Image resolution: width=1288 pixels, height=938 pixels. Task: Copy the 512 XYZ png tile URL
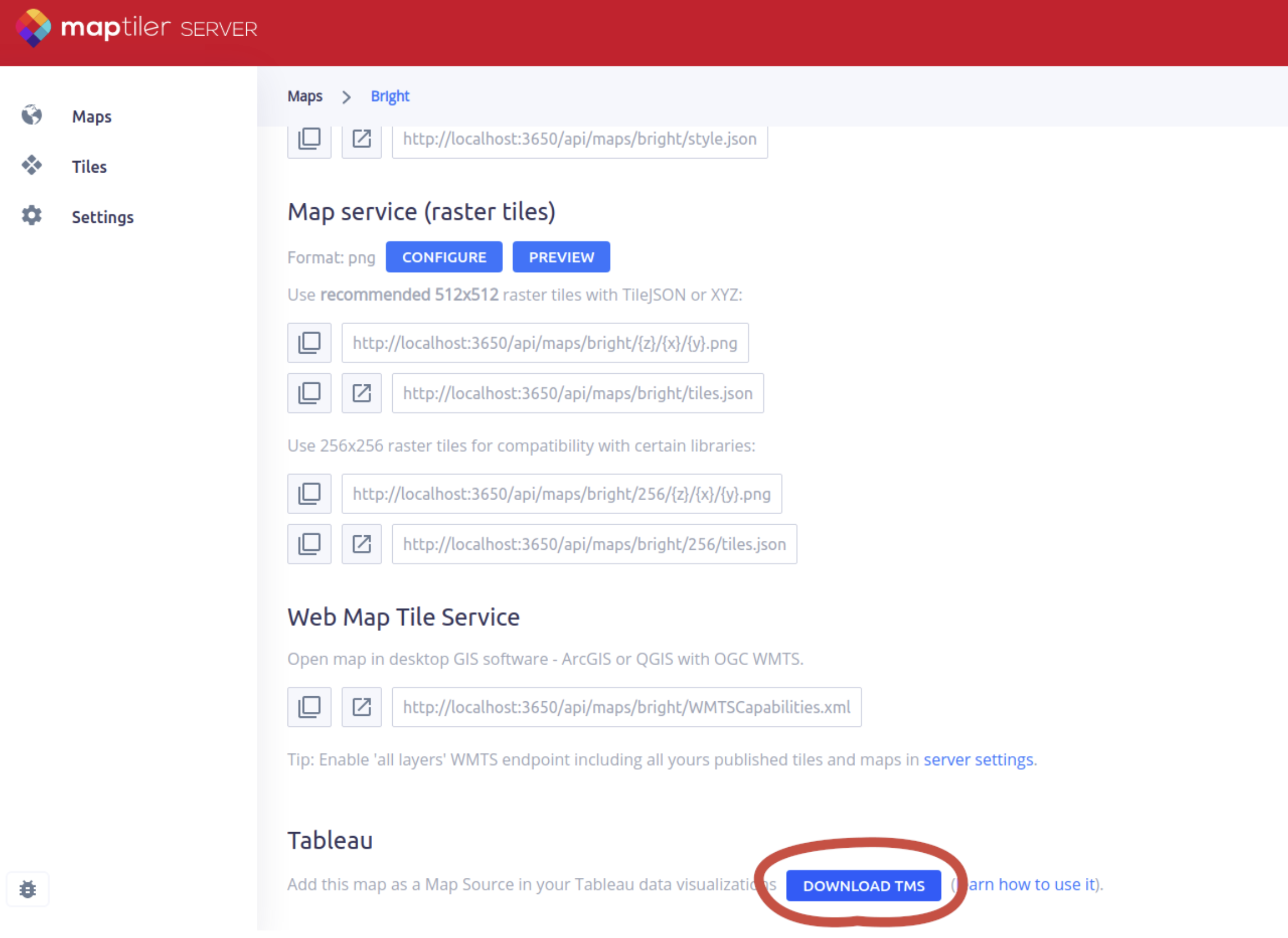[309, 343]
